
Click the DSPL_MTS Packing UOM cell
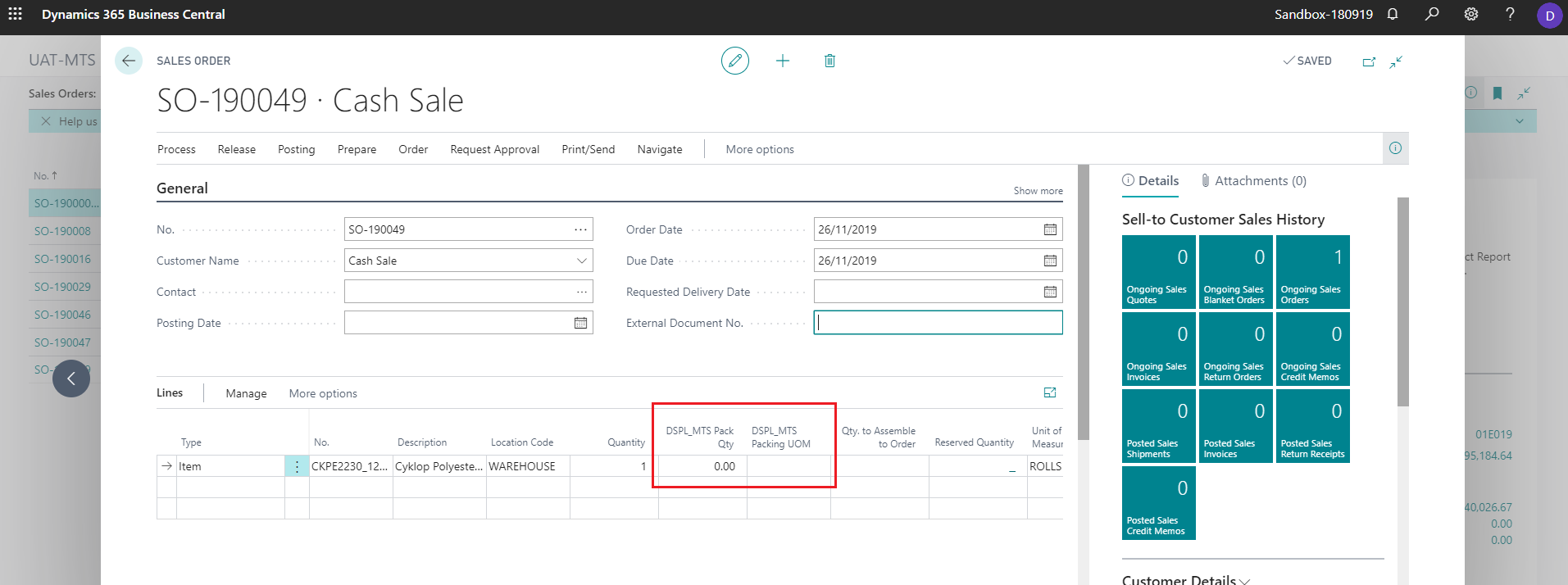point(789,466)
